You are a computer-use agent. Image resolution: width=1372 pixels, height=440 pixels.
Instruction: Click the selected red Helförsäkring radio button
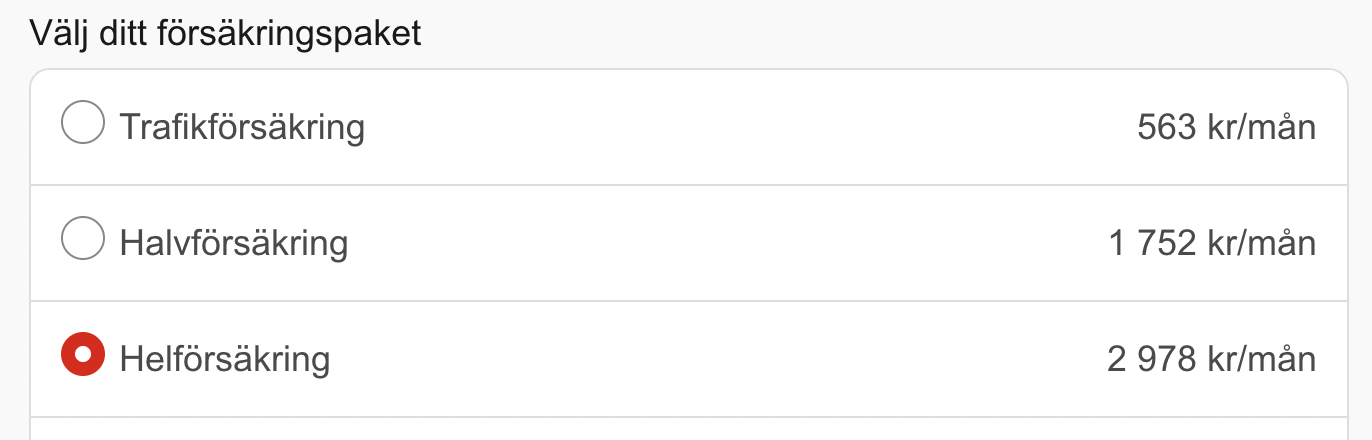click(83, 356)
